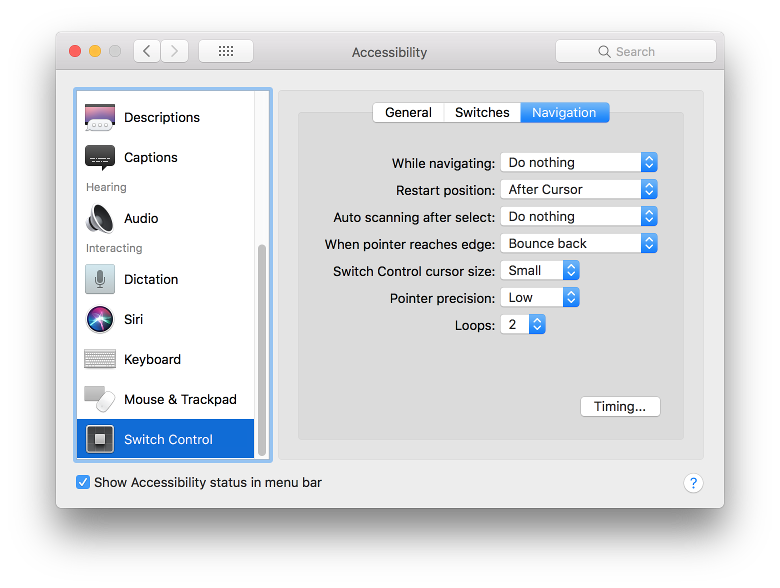
Task: Show all preferences grid button
Action: pos(225,51)
